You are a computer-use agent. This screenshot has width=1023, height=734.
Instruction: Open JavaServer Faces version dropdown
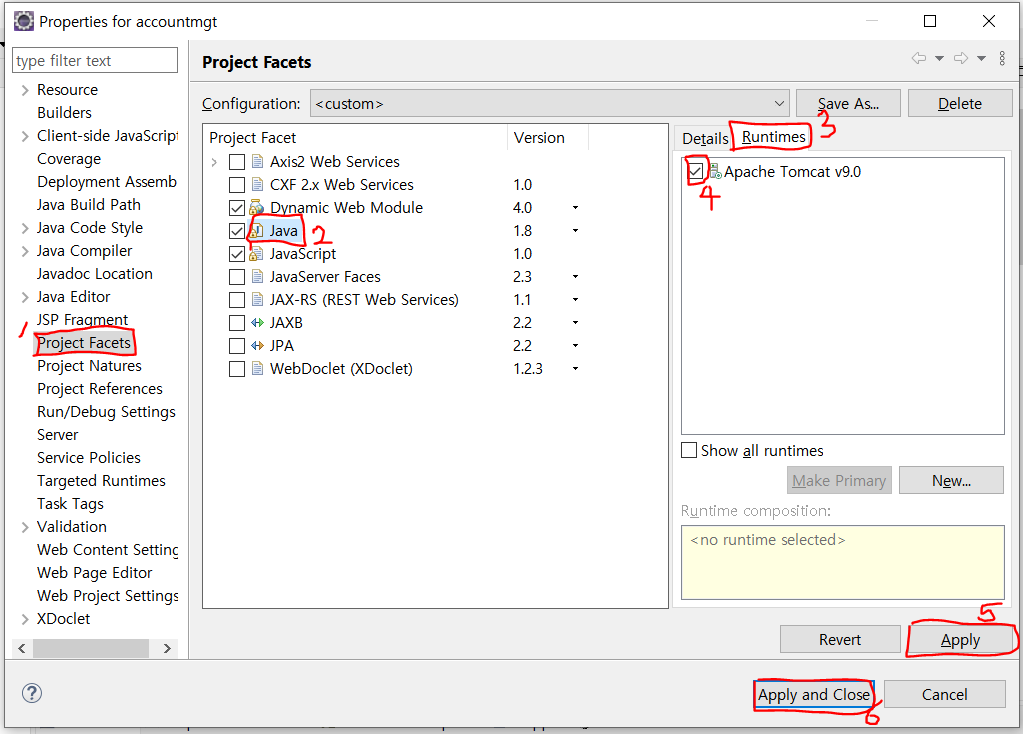575,277
